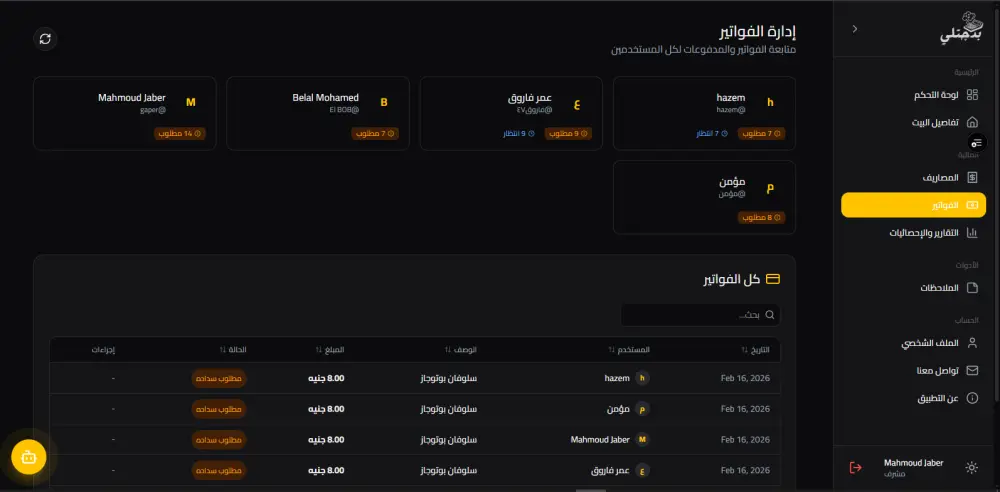Click the hazem user name in table row

coord(617,378)
